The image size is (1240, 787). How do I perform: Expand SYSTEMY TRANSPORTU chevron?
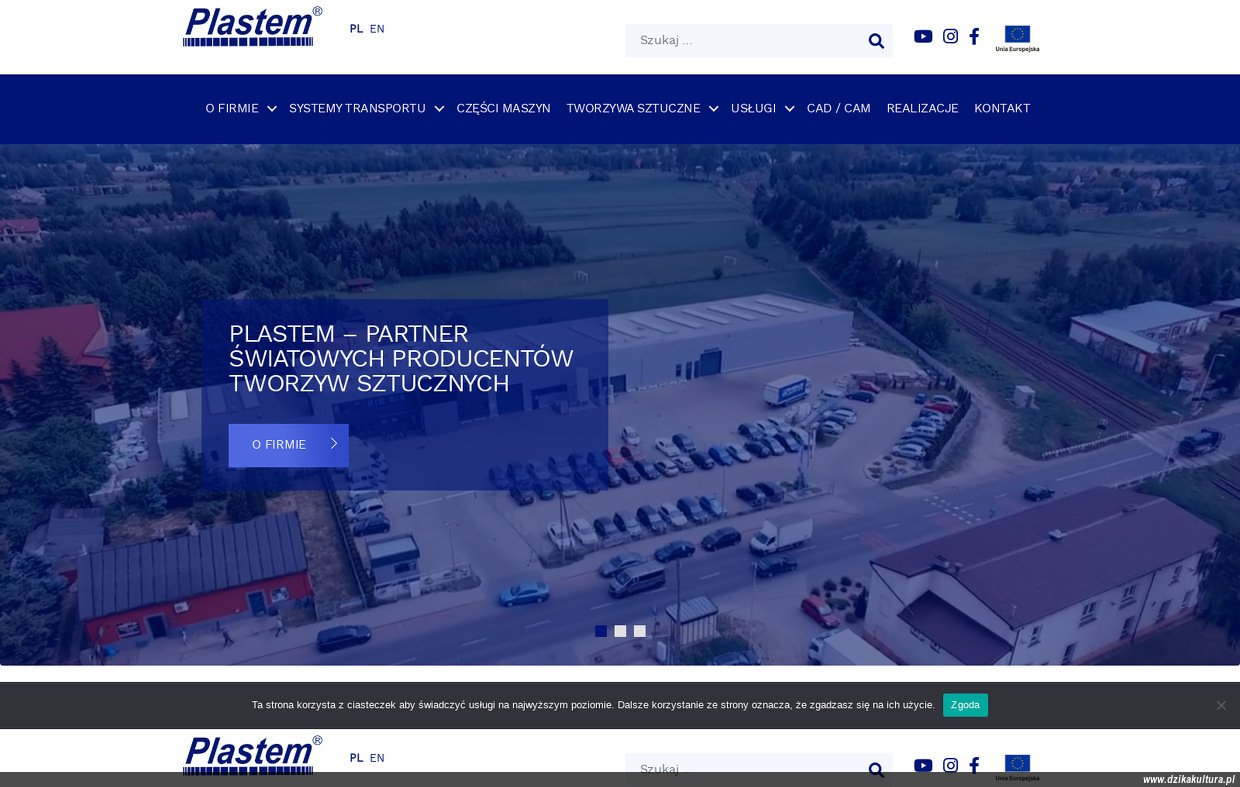tap(439, 109)
